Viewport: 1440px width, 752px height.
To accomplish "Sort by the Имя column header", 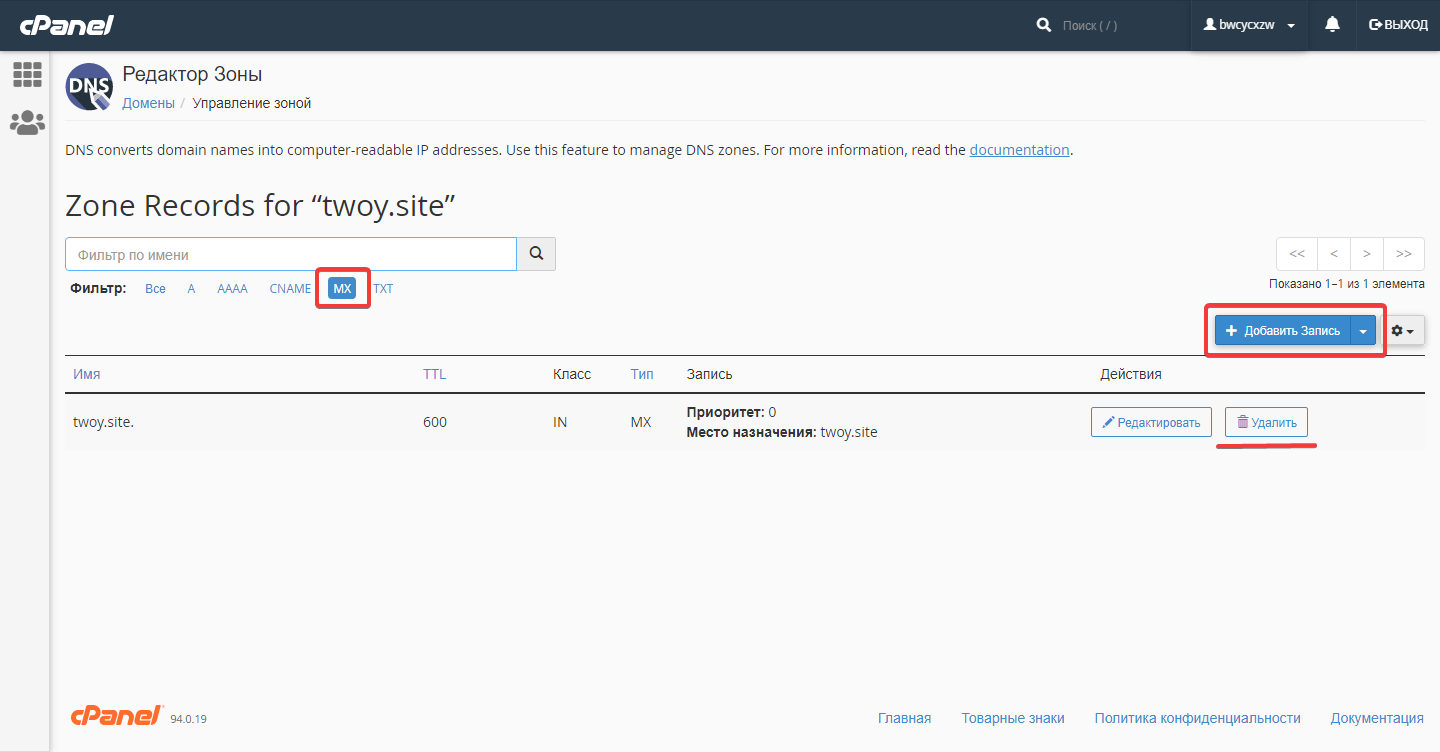I will (87, 374).
